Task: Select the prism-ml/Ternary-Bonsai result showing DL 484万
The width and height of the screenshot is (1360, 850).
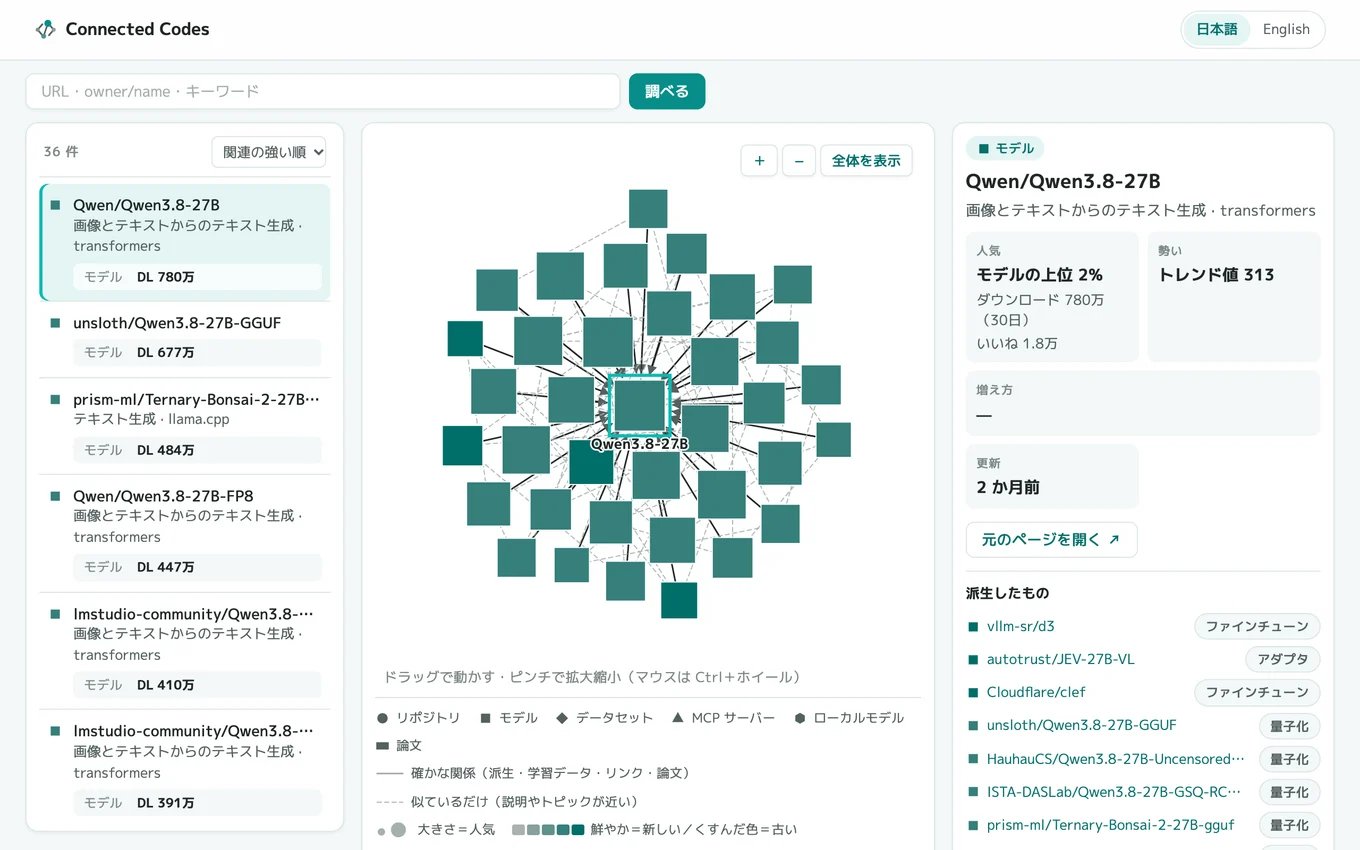Action: [x=185, y=426]
